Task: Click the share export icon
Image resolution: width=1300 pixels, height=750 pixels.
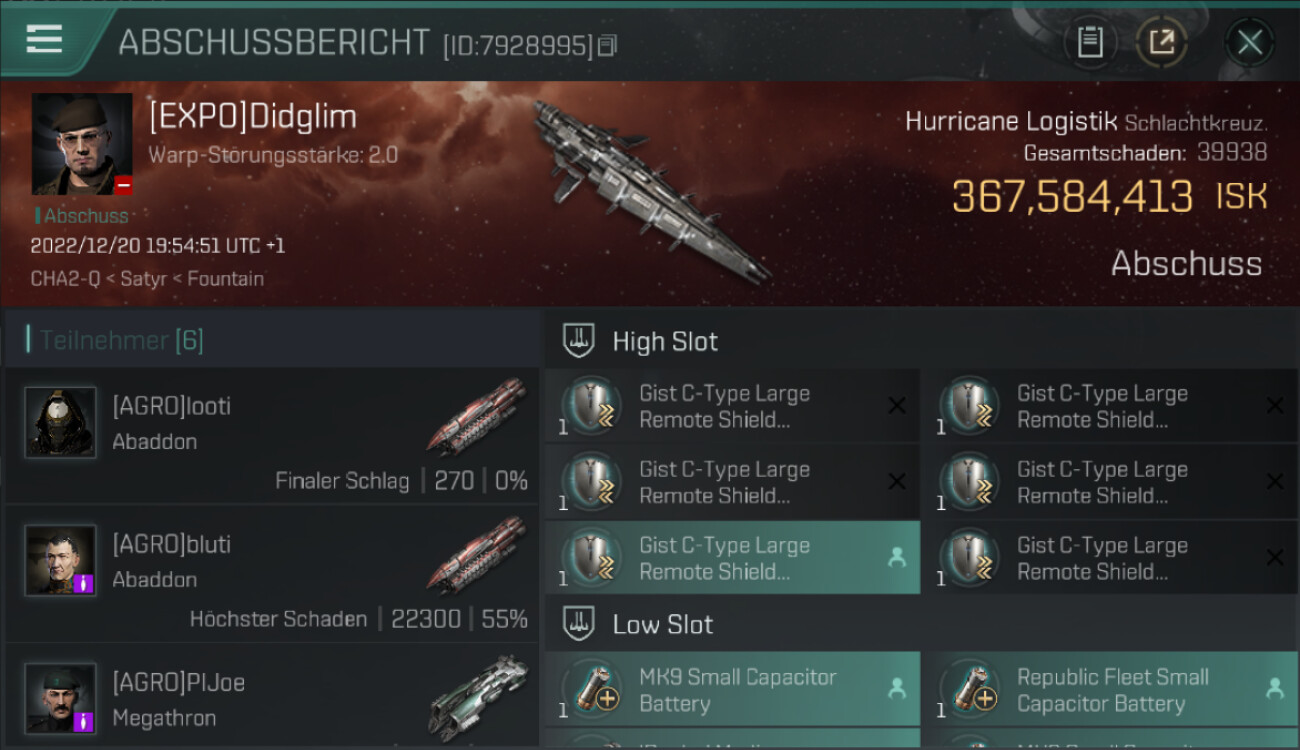Action: pos(1161,42)
